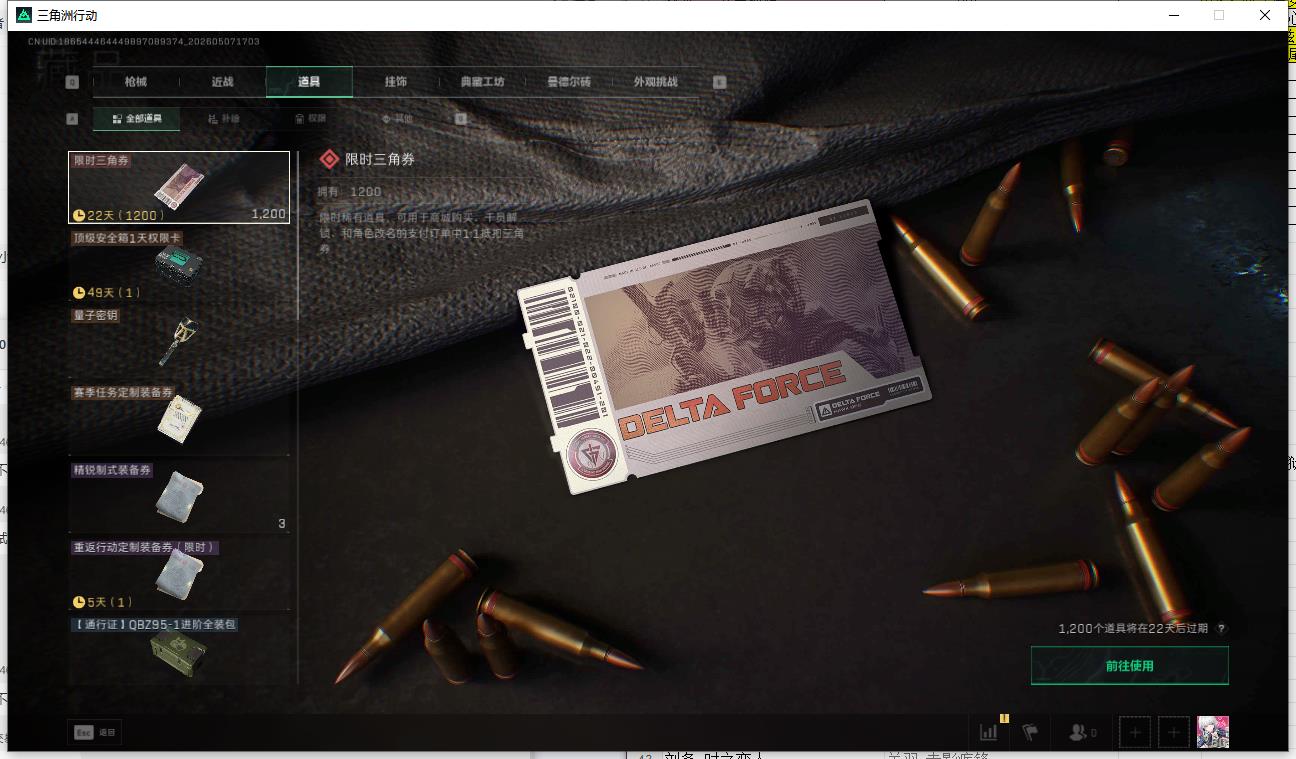Switch to the 近战 (melee) tab

point(222,82)
